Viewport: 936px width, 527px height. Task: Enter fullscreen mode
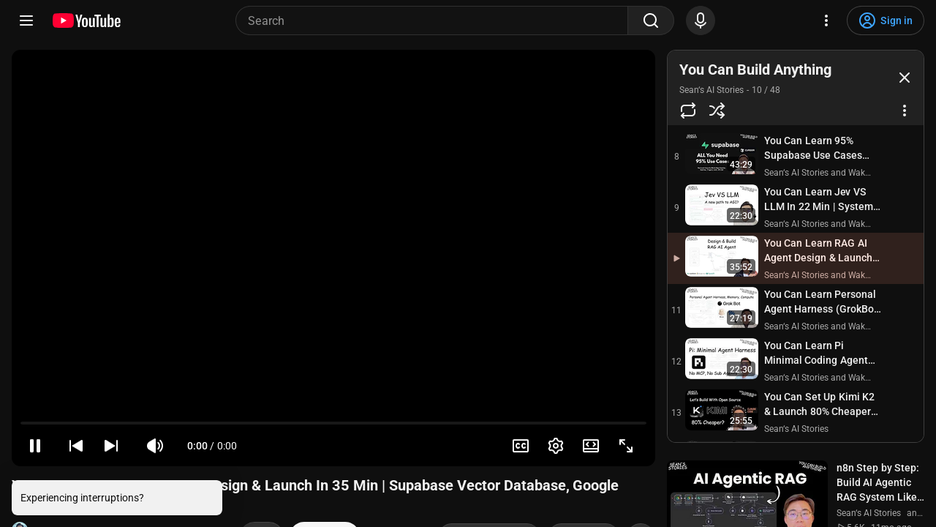pos(626,446)
